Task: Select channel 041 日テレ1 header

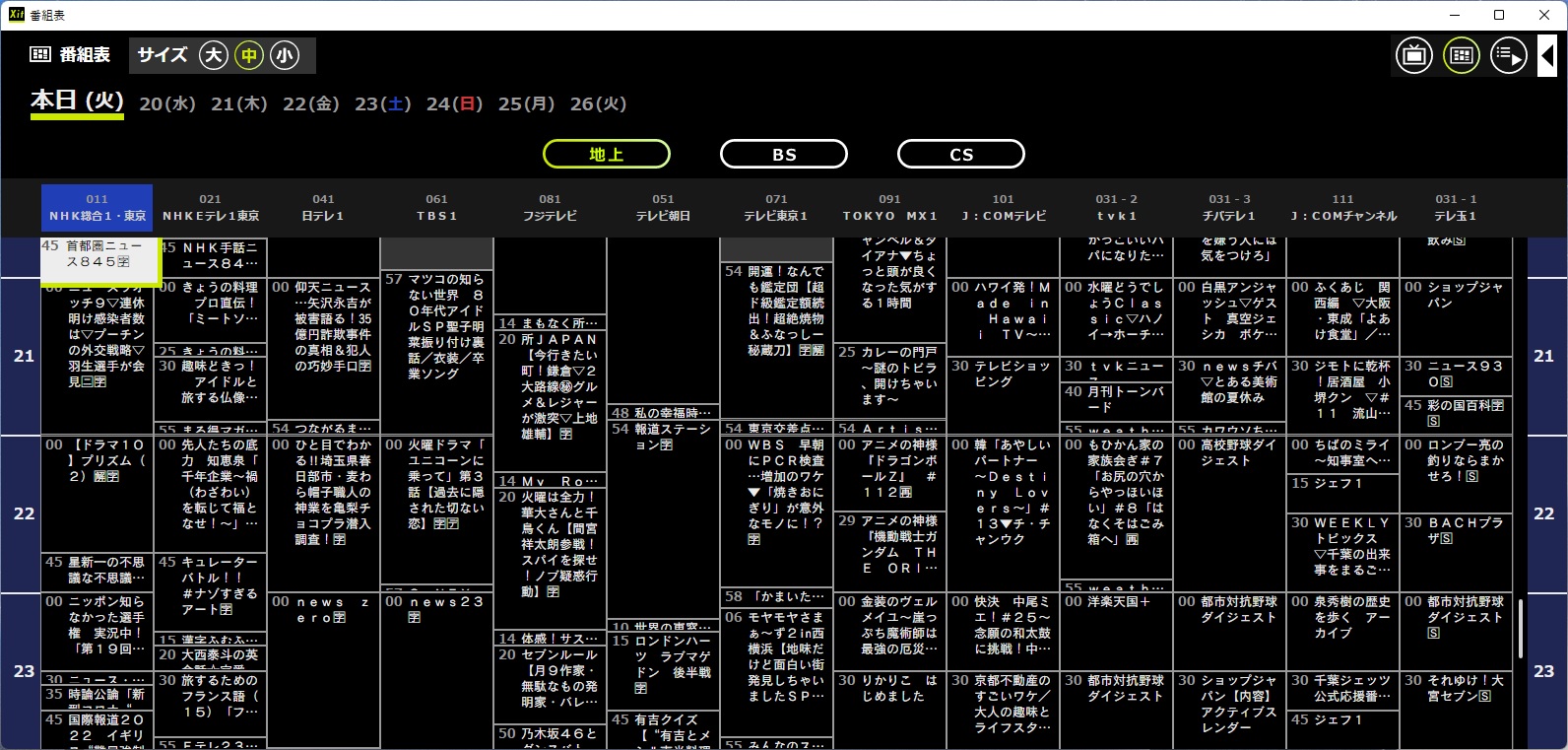Action: click(x=324, y=208)
